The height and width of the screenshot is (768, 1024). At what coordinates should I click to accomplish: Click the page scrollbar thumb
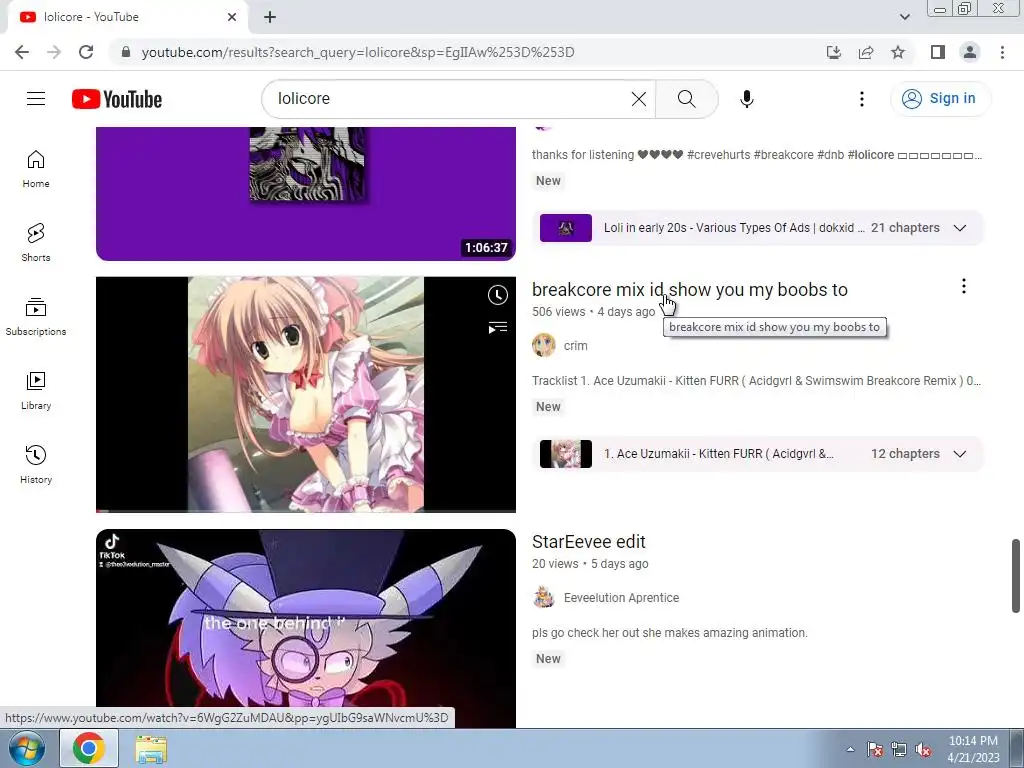(1016, 575)
